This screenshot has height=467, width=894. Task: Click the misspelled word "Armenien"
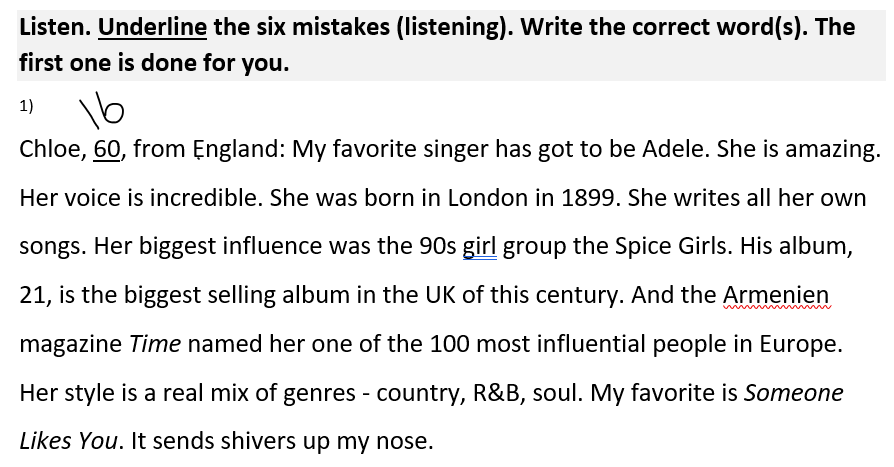[x=776, y=296]
